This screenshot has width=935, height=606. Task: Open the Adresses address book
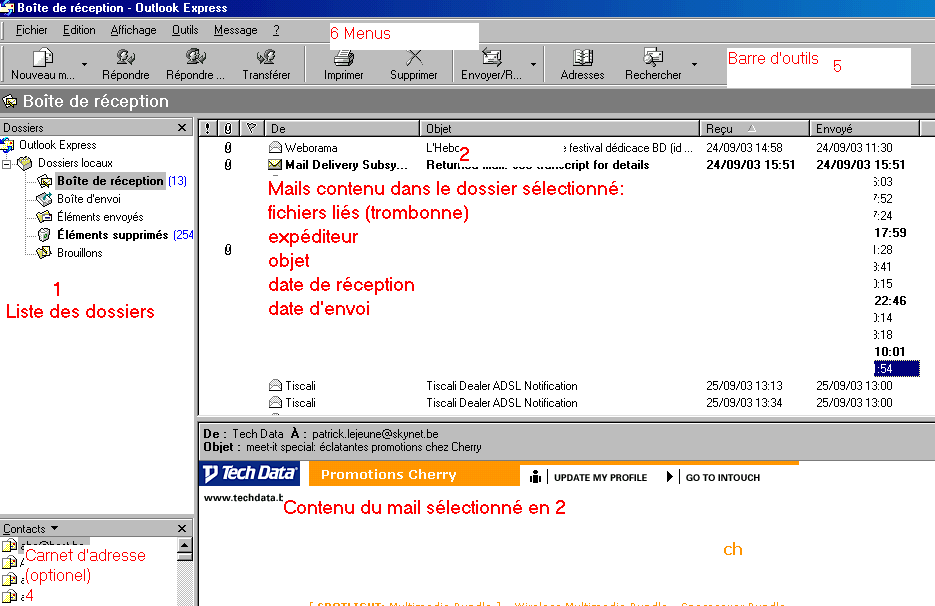(x=582, y=64)
